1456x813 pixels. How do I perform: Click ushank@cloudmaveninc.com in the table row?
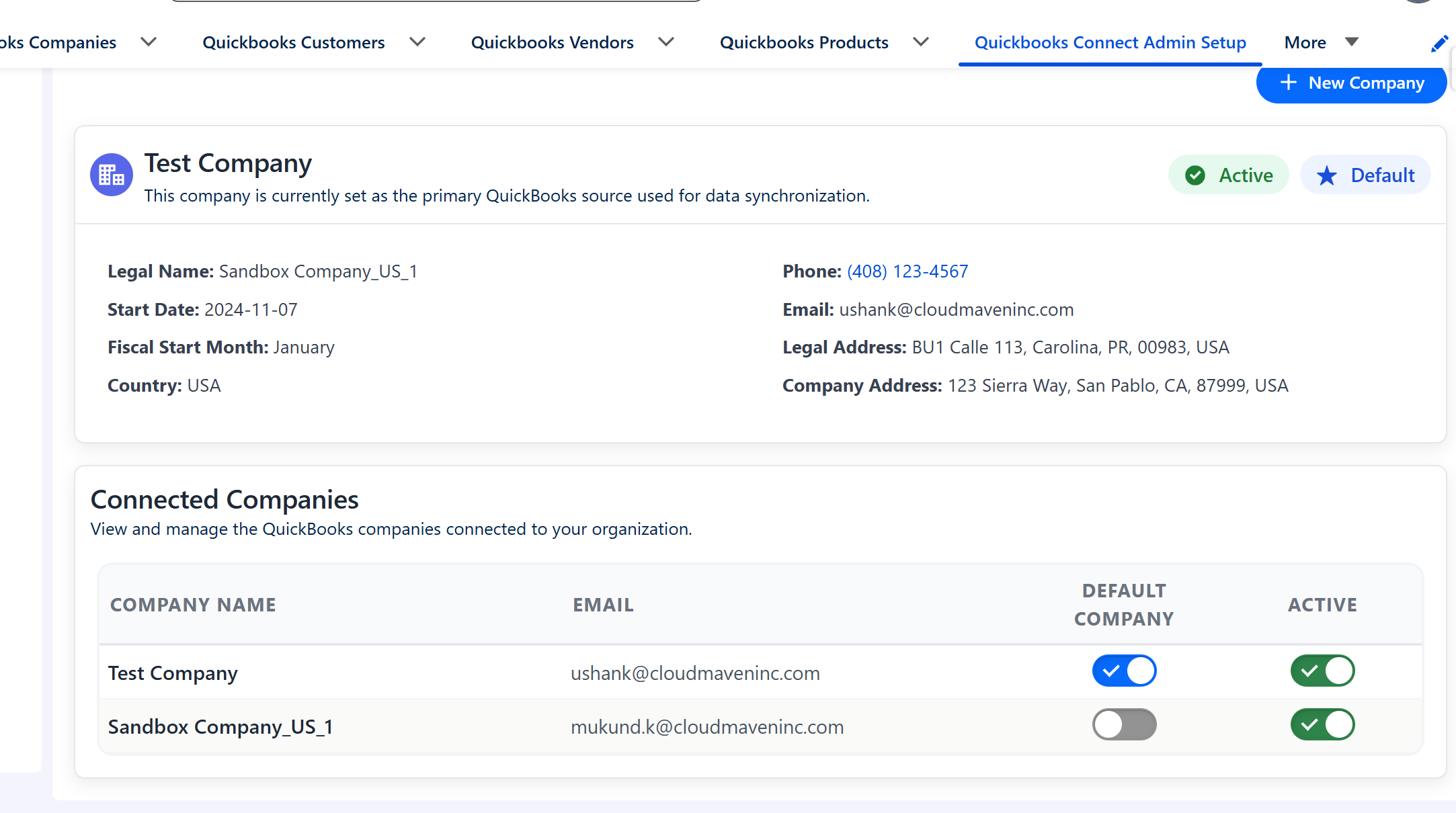[x=695, y=673]
